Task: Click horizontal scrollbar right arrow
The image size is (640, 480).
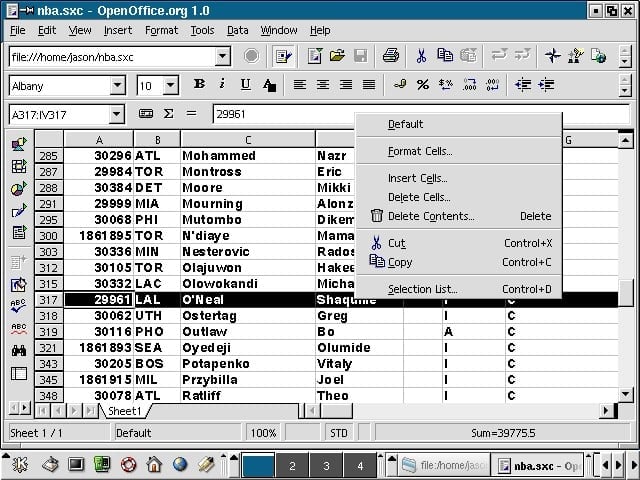Action: coord(607,410)
